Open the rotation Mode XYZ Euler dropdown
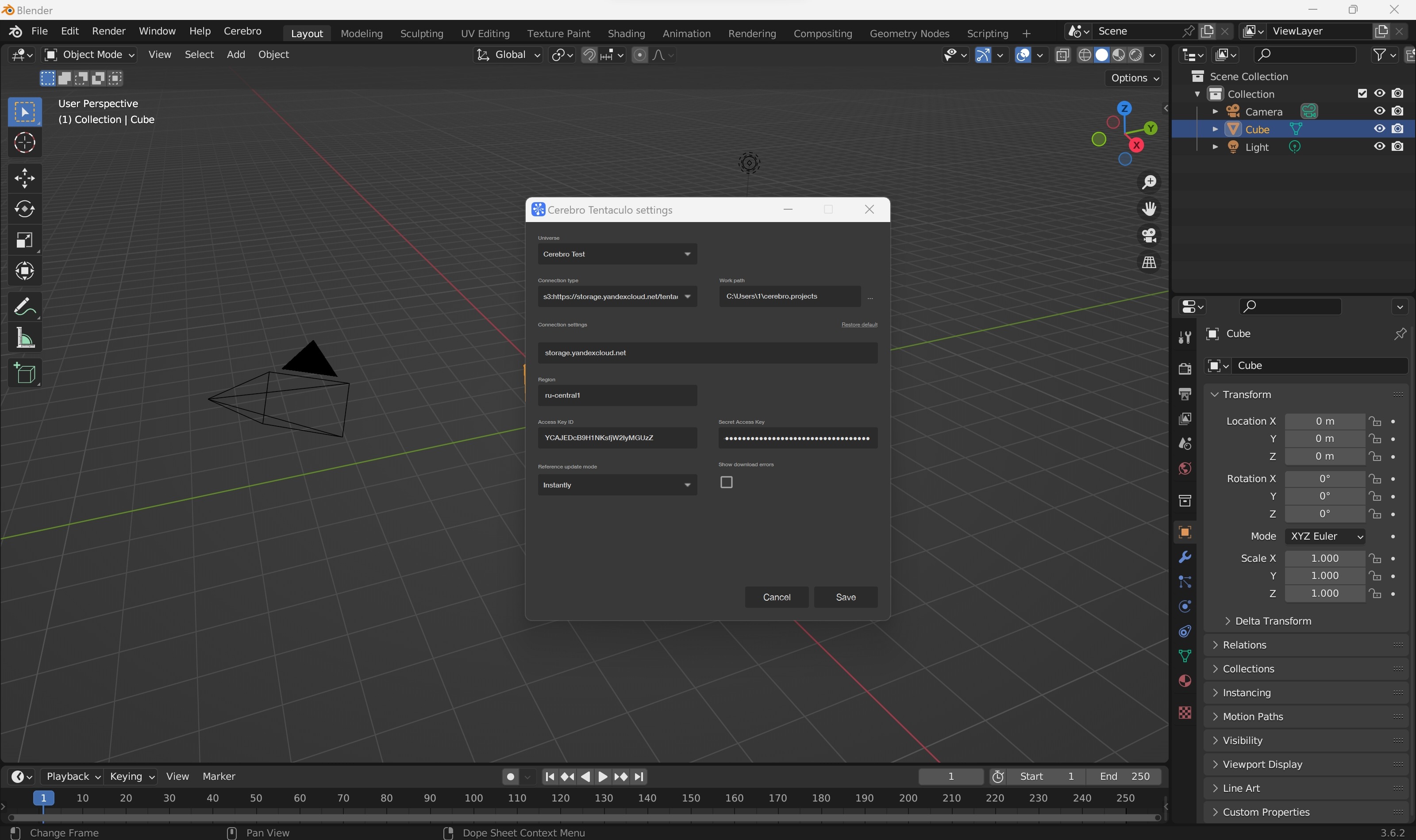Image resolution: width=1416 pixels, height=840 pixels. pyautogui.click(x=1325, y=536)
